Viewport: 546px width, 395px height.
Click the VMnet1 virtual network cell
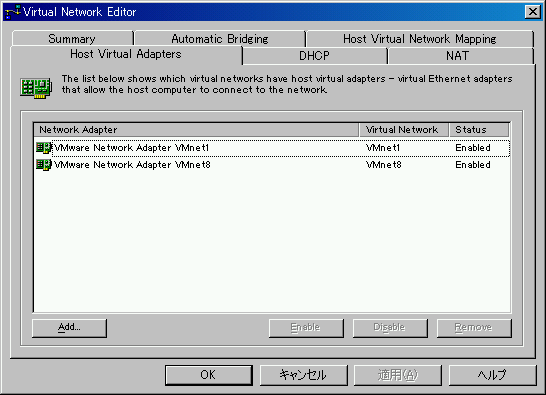(x=383, y=148)
